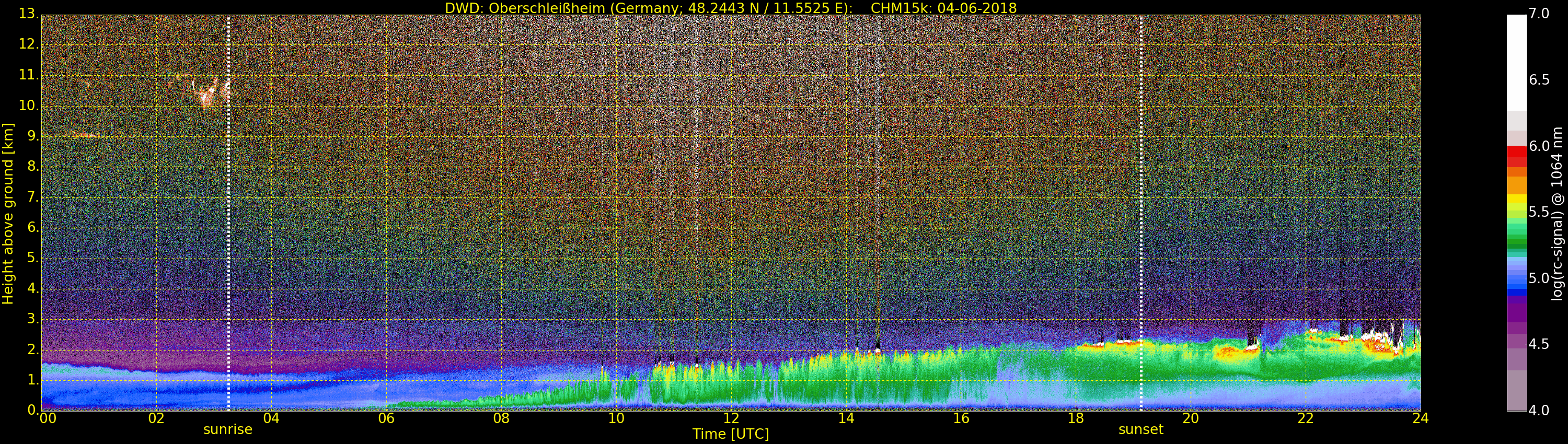Viewport: 1568px width, 444px height.
Task: Click the sunrise label below the time axis
Action: [228, 429]
